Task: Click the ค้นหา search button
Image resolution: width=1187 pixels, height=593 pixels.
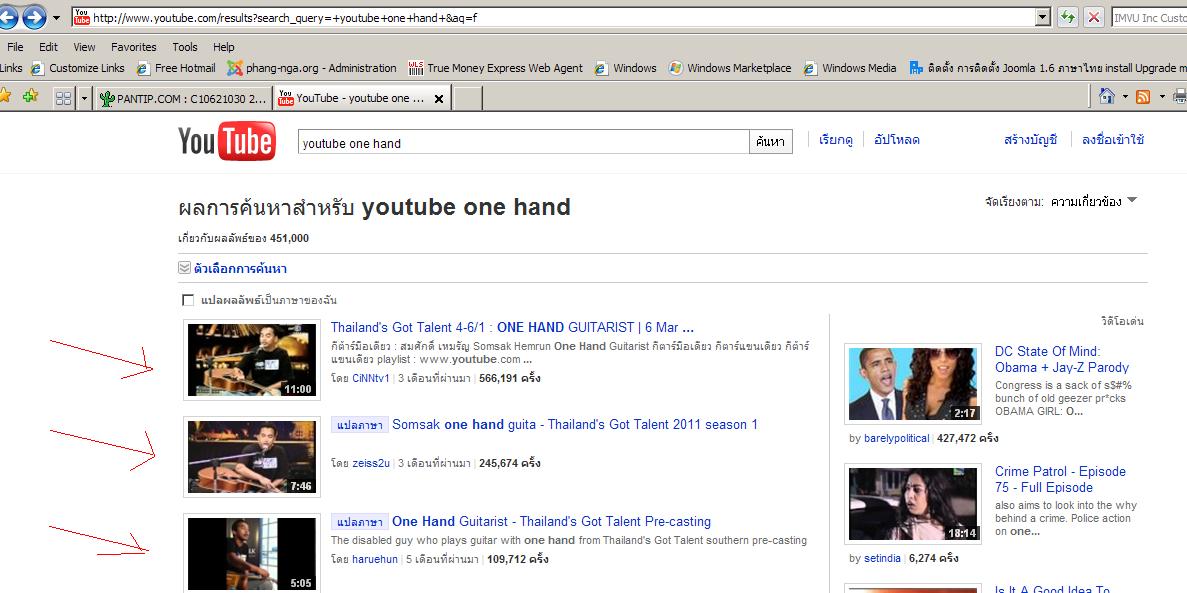Action: tap(771, 142)
